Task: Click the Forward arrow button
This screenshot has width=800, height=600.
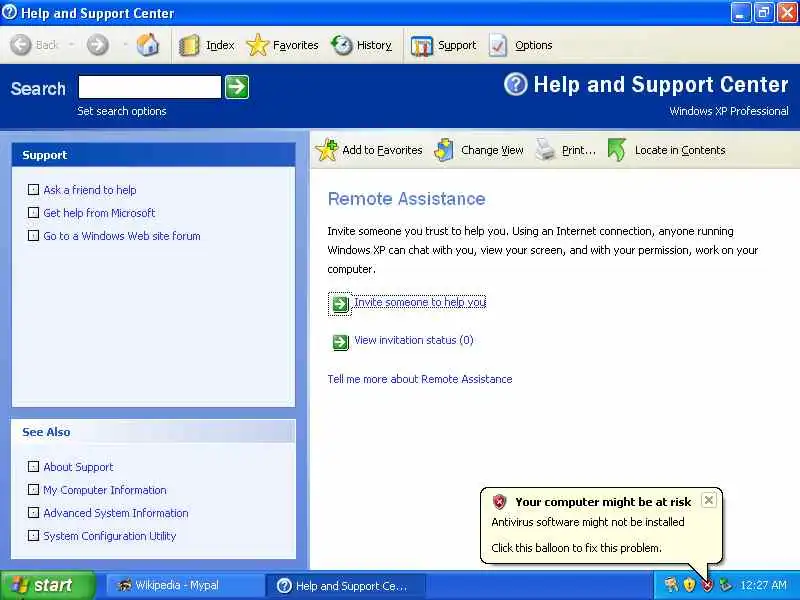Action: point(97,45)
